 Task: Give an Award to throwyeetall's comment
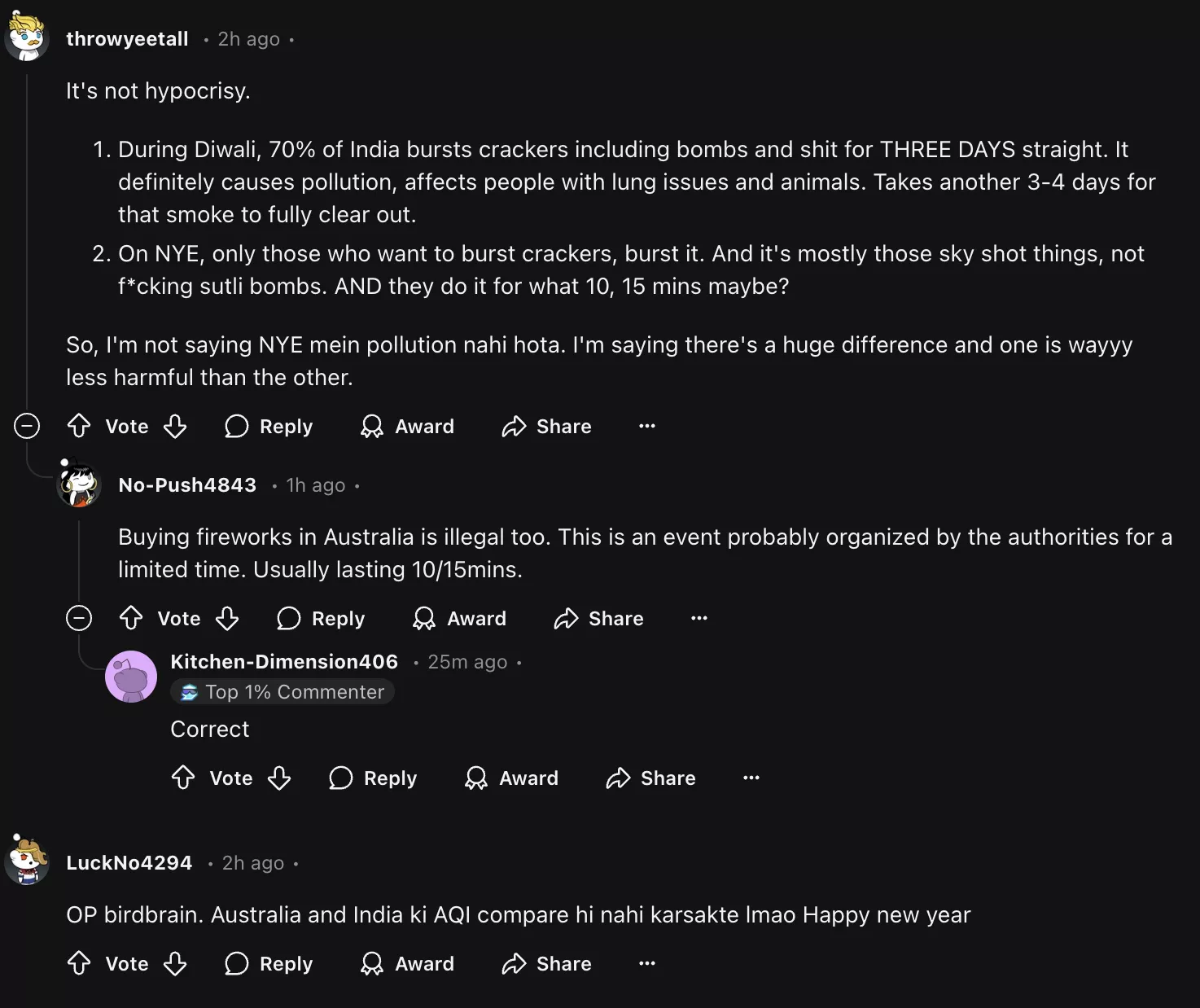click(x=407, y=426)
